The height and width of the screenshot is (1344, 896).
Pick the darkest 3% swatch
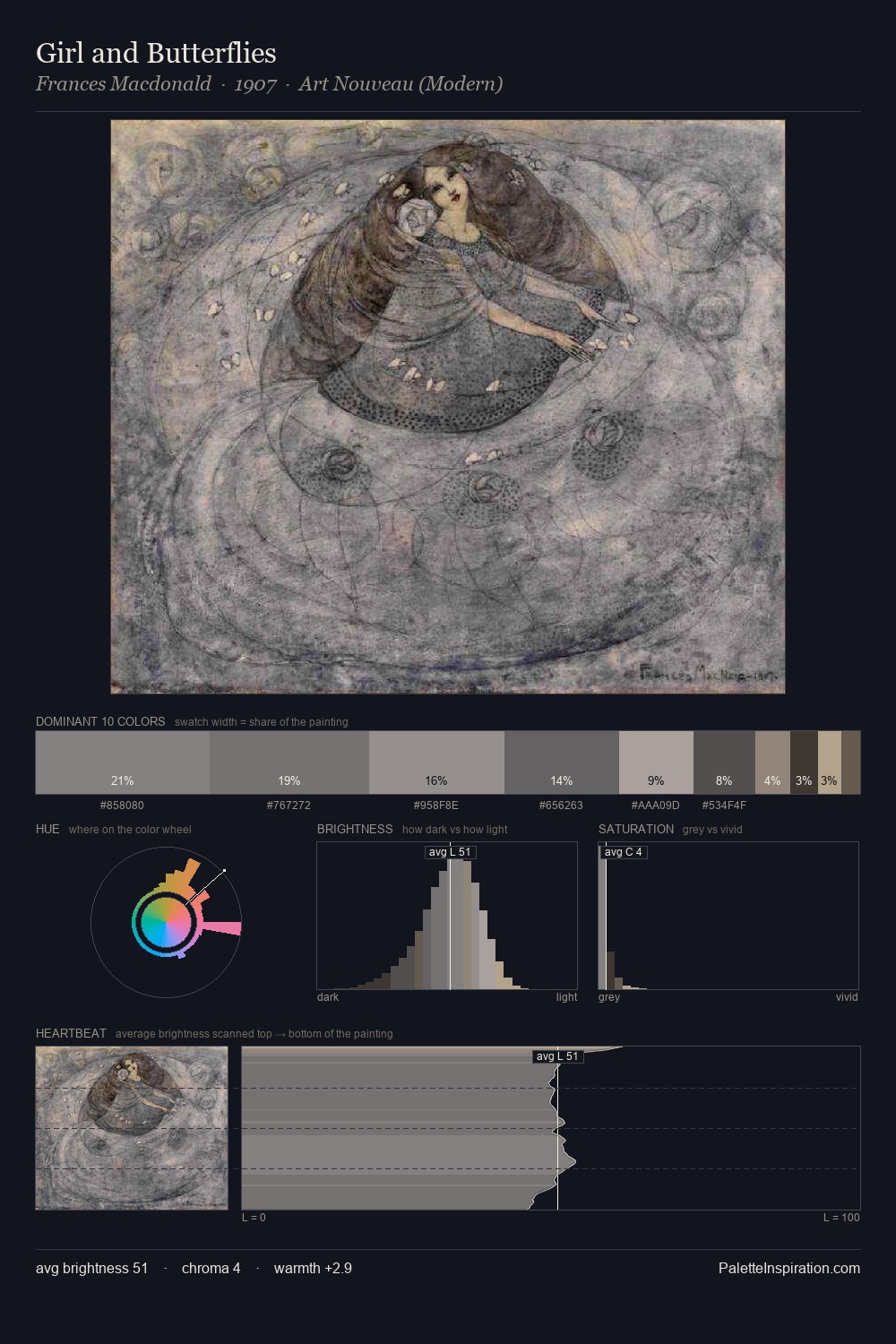[804, 762]
